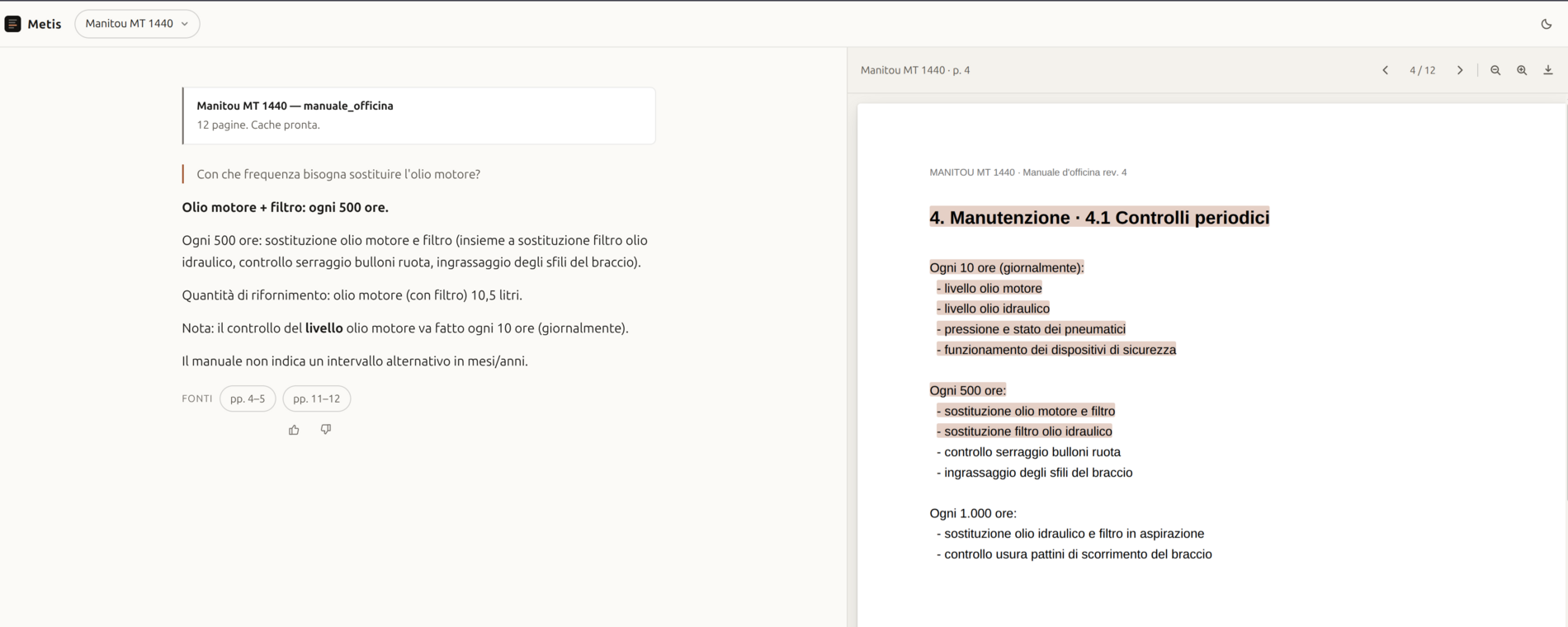The width and height of the screenshot is (1568, 627).
Task: Open the Manitou MT 1440 document dropdown
Action: tap(137, 24)
